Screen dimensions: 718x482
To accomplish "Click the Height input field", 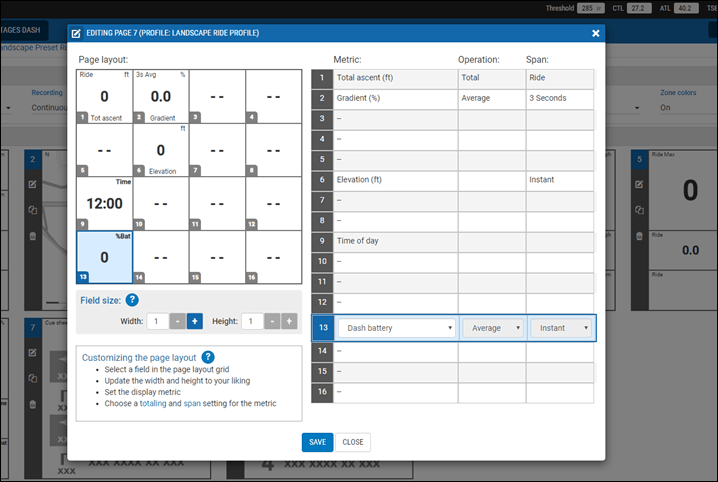I will click(252, 321).
